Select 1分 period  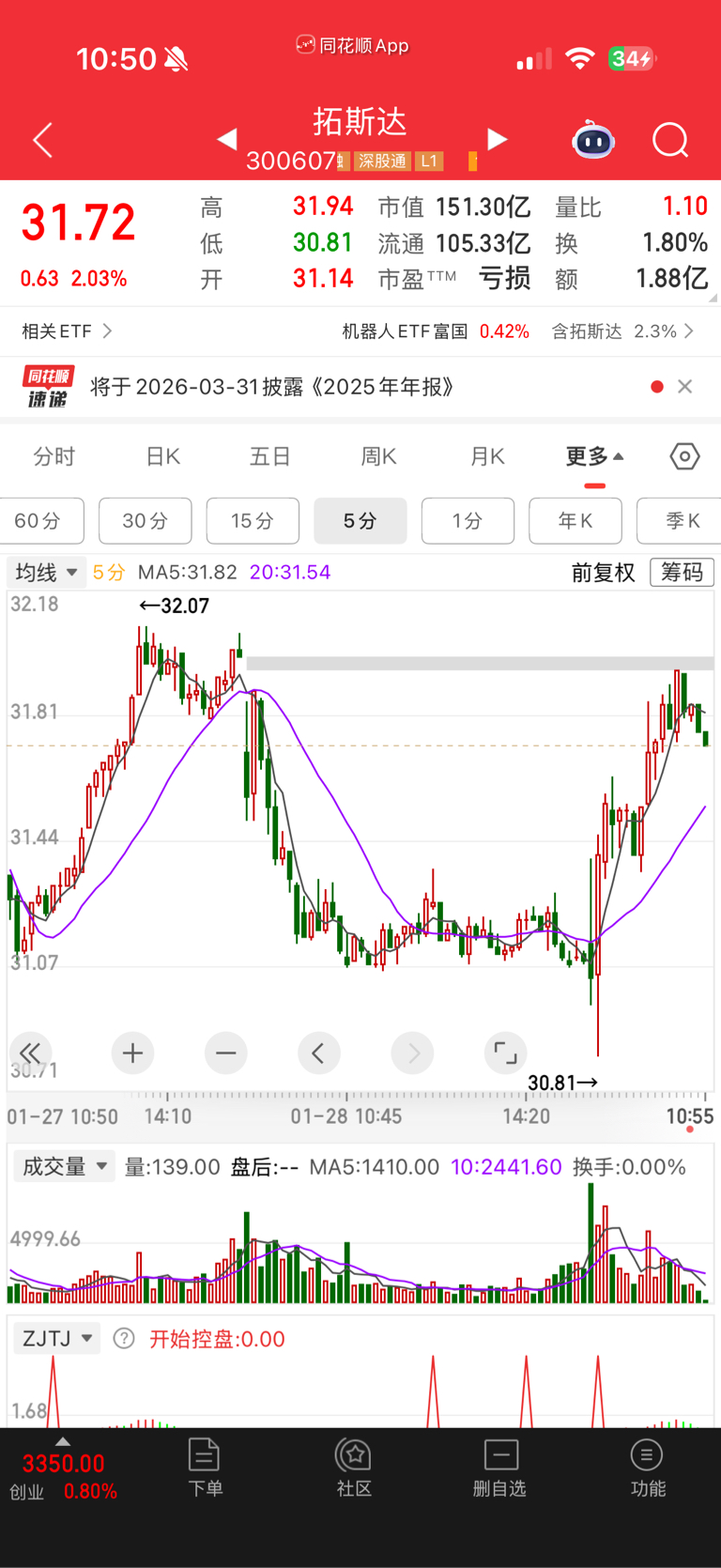[468, 521]
